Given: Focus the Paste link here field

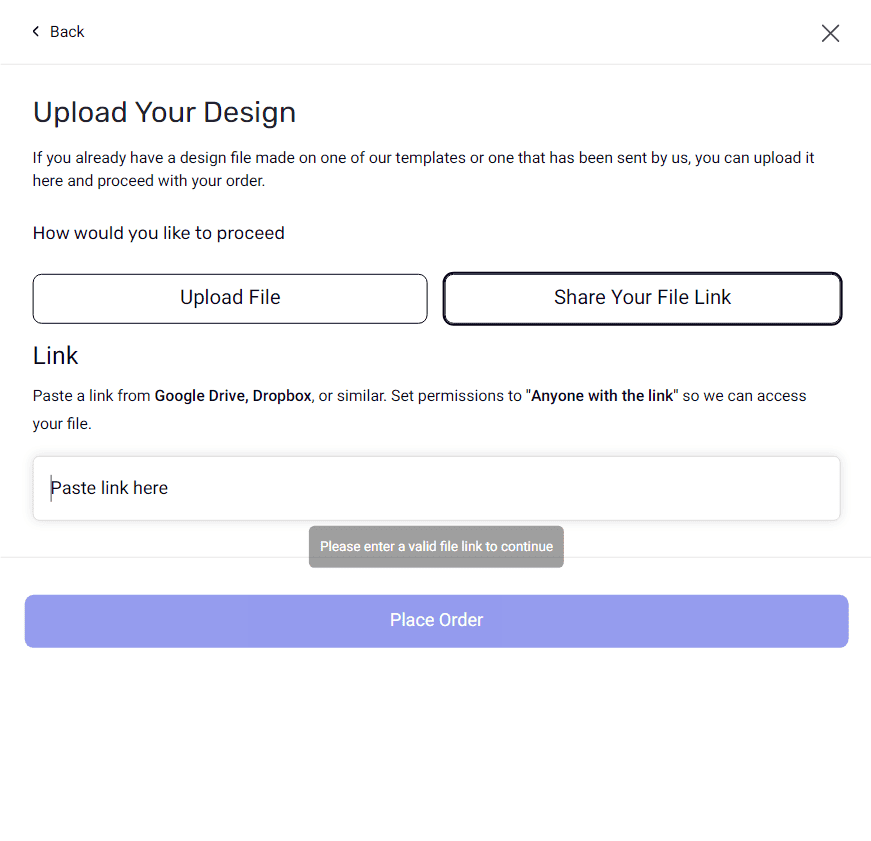Looking at the screenshot, I should [436, 488].
